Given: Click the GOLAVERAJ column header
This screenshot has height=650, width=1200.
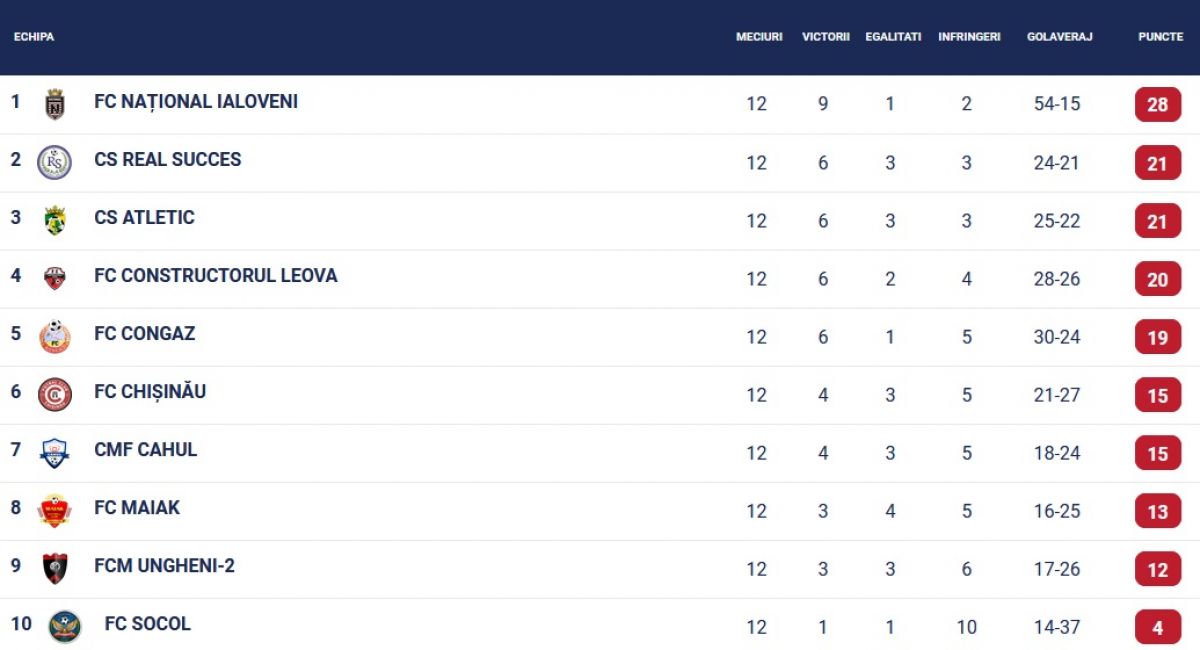Looking at the screenshot, I should coord(1059,37).
